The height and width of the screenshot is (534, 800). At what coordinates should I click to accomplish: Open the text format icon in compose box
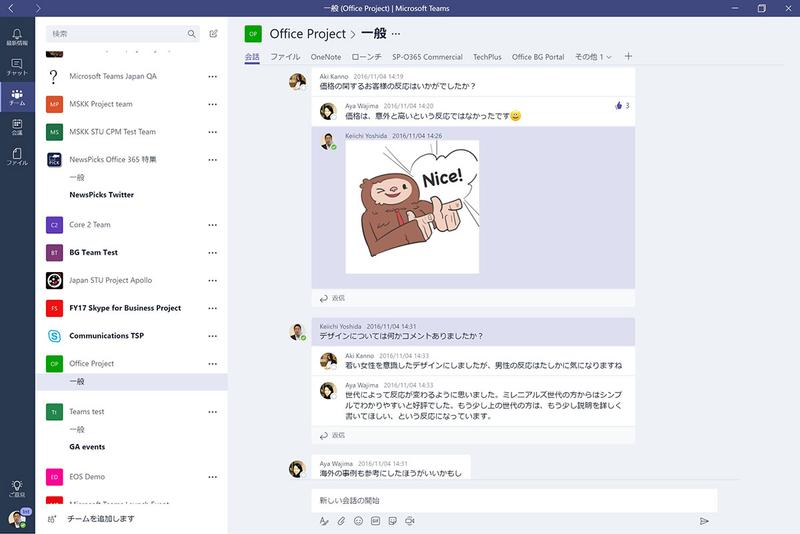(324, 521)
